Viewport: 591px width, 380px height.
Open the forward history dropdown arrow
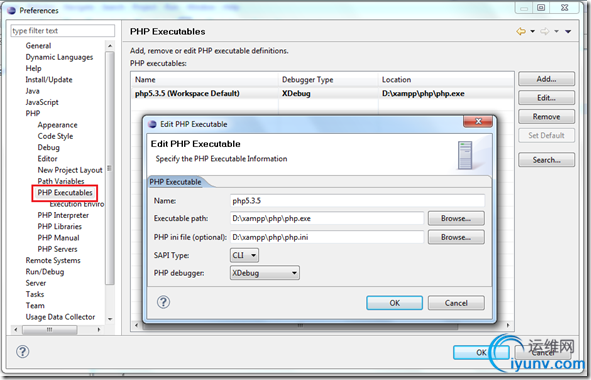tap(556, 32)
